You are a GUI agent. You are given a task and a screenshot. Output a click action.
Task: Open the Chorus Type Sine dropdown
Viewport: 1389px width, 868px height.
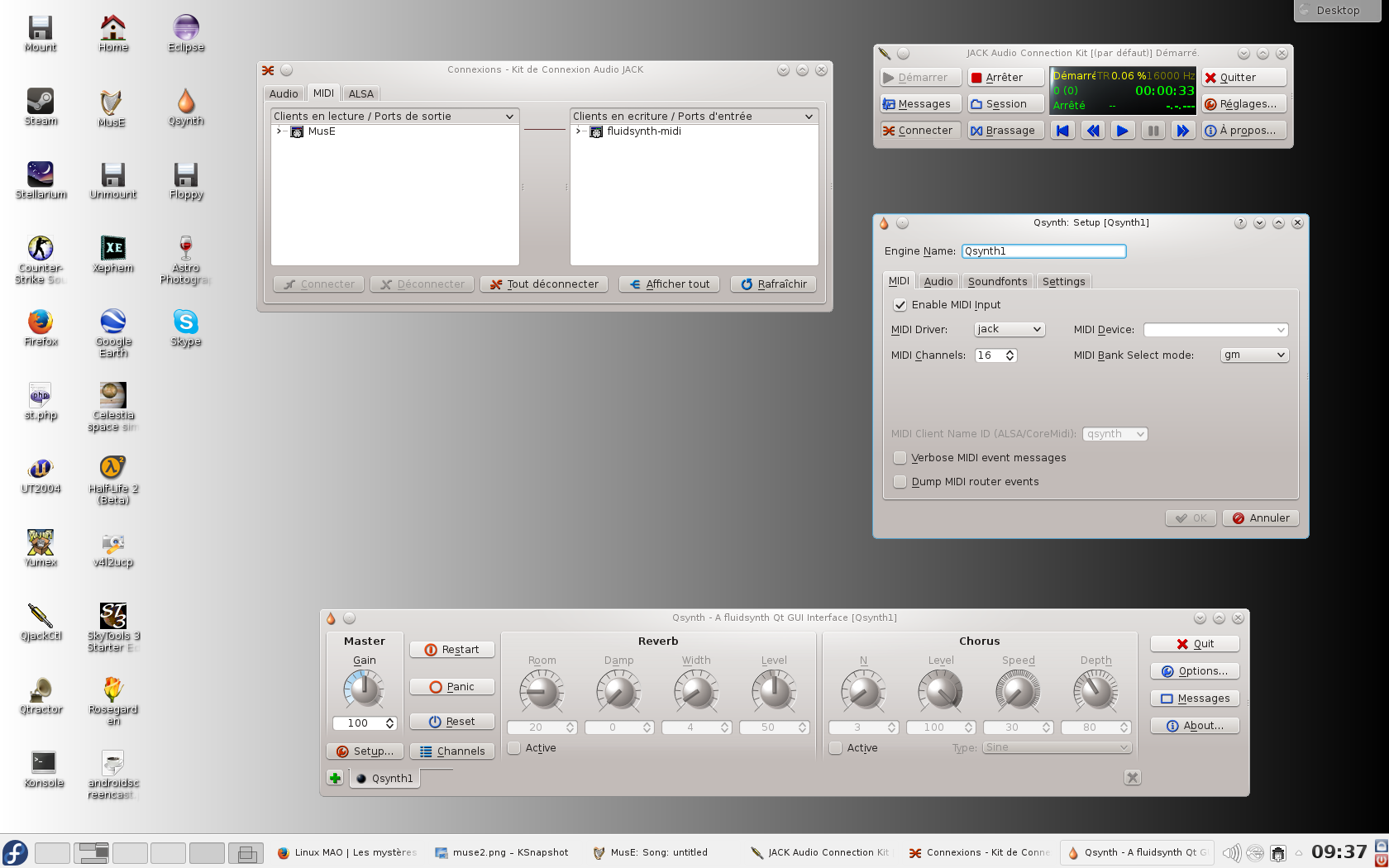tap(1057, 747)
